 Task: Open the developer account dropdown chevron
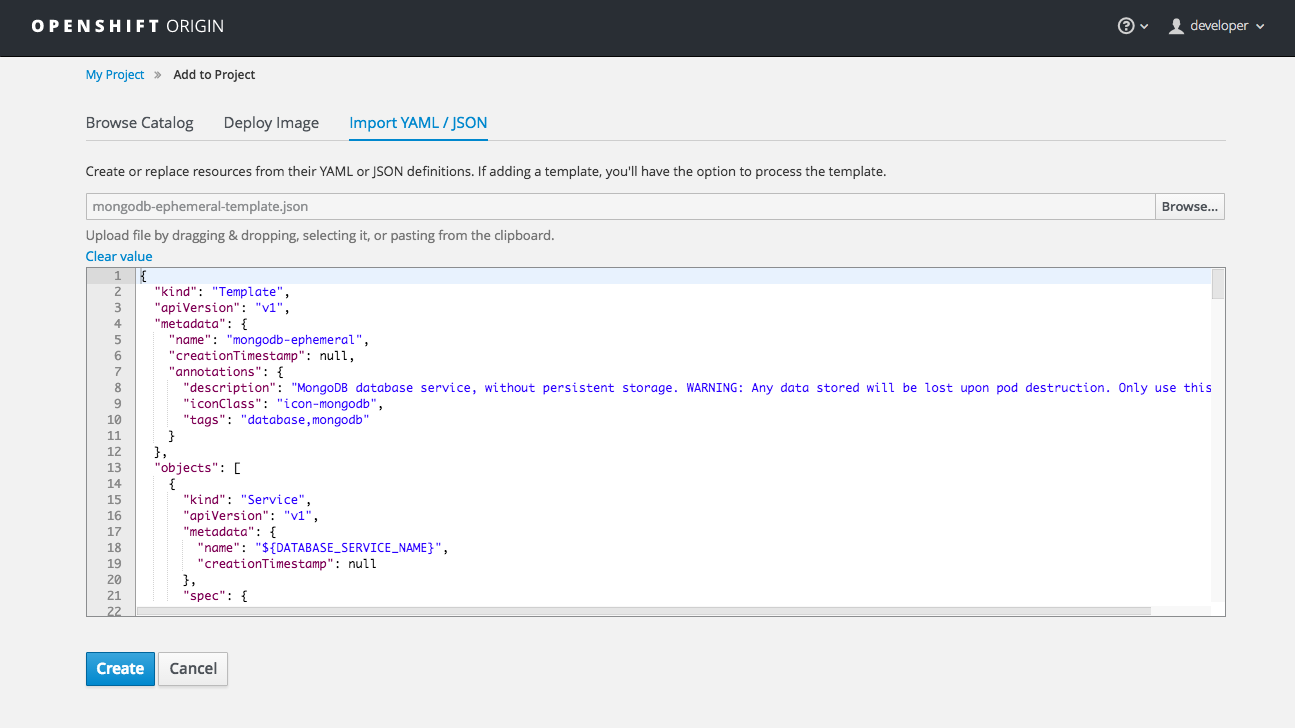pos(1260,27)
